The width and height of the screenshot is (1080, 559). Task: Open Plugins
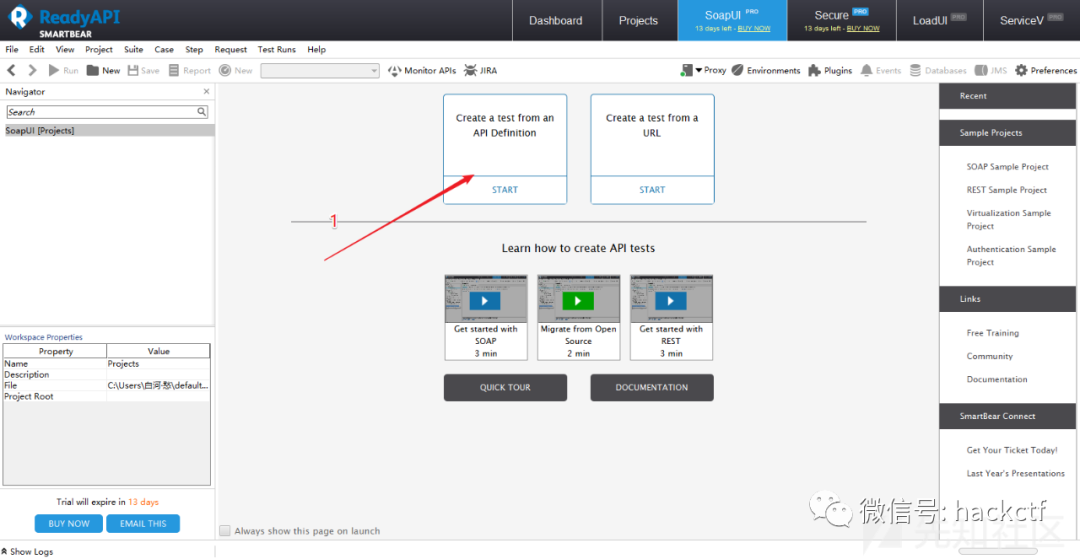(829, 70)
